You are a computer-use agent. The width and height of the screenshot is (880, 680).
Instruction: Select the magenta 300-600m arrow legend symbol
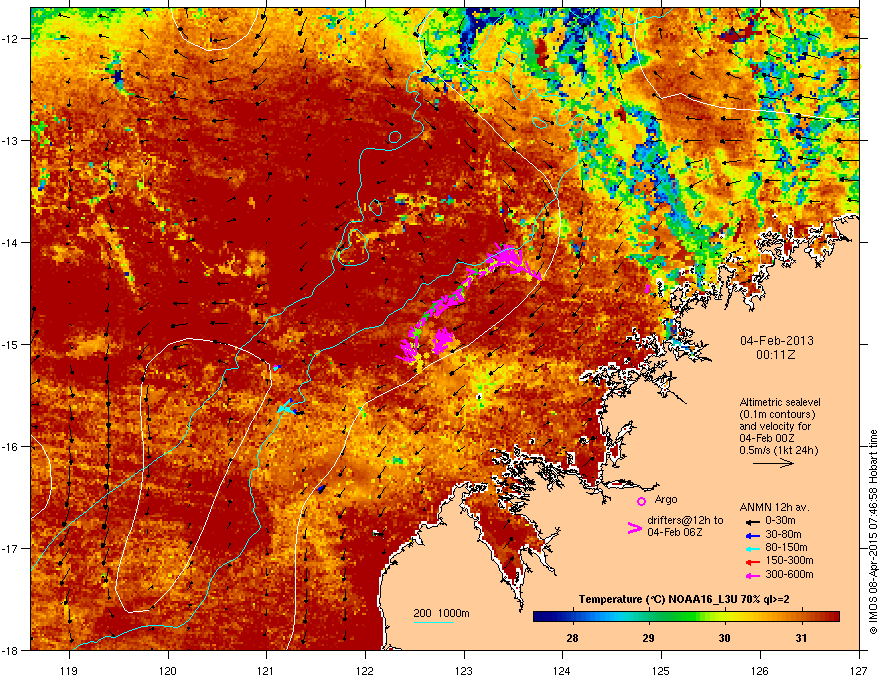752,575
